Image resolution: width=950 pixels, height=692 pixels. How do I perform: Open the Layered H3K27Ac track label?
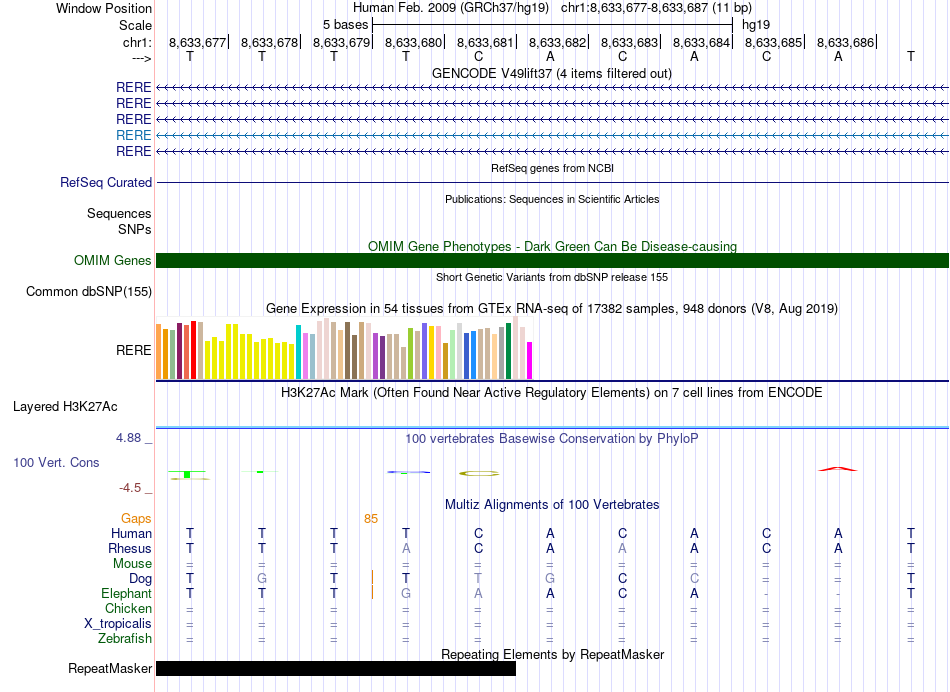65,407
